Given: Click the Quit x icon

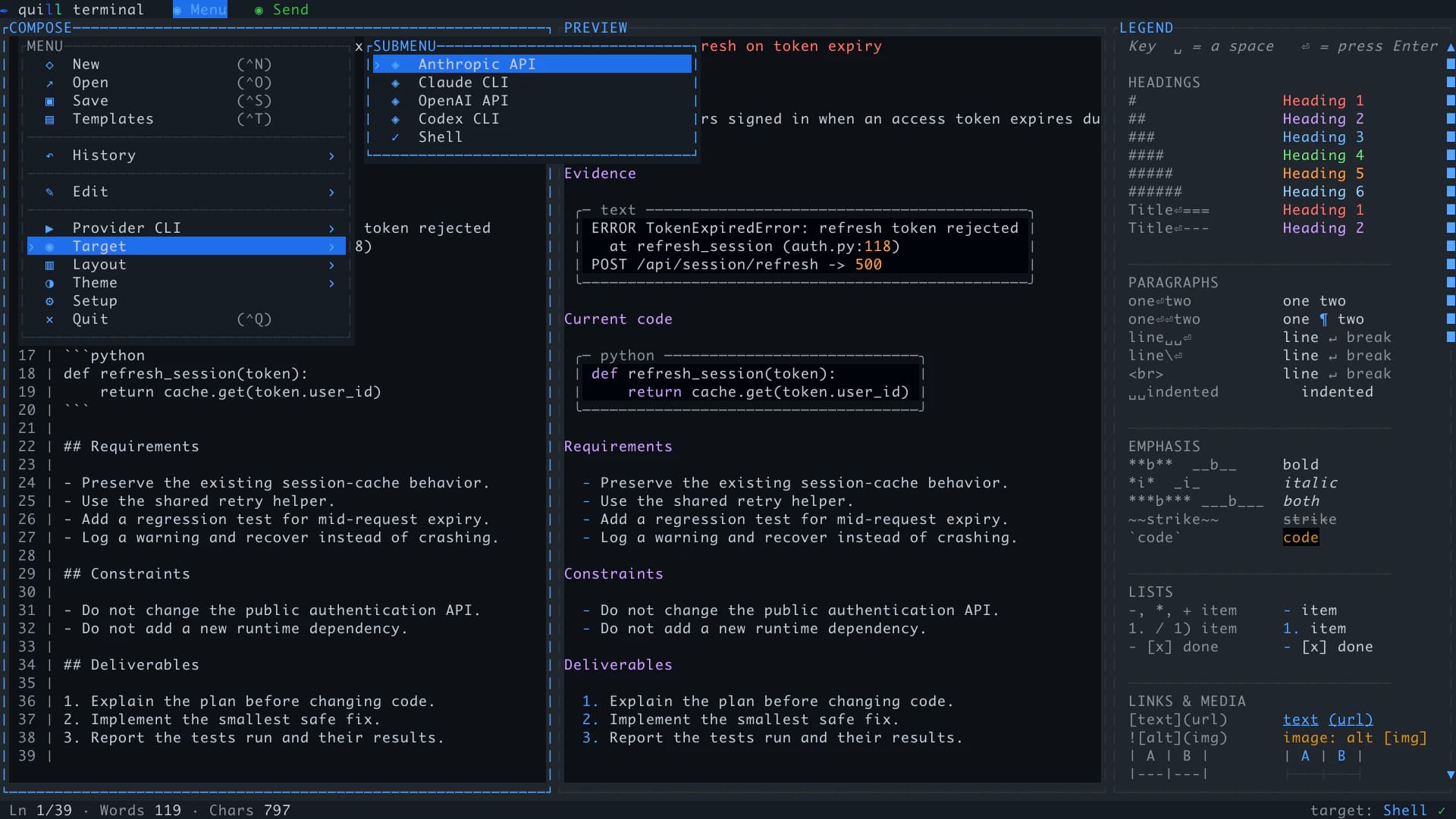Looking at the screenshot, I should pyautogui.click(x=49, y=320).
